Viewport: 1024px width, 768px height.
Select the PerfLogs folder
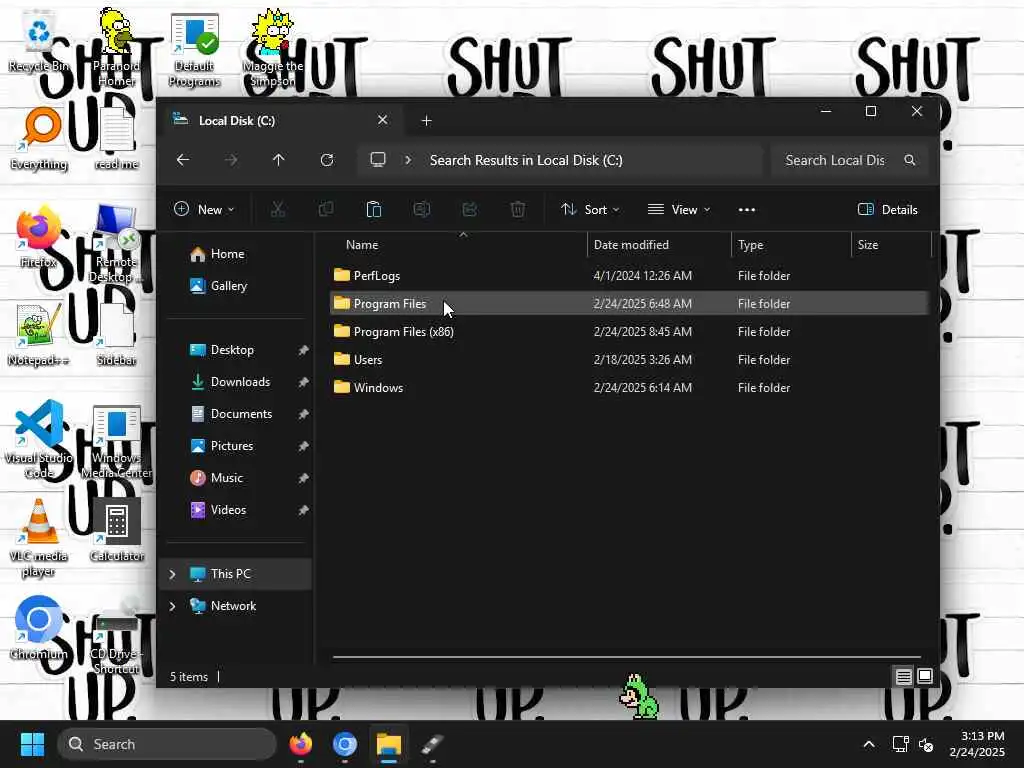[630, 276]
